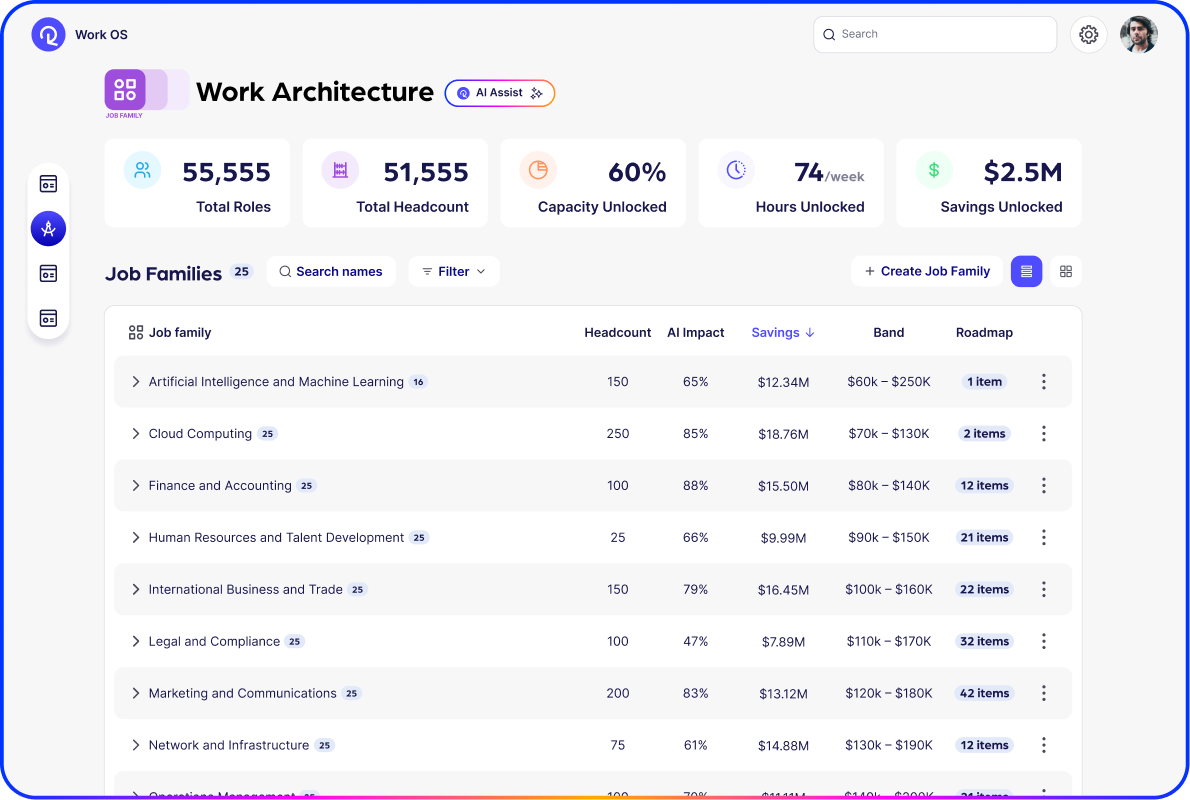Click the Create Job Family button
Viewport: 1190px width, 800px height.
(926, 271)
